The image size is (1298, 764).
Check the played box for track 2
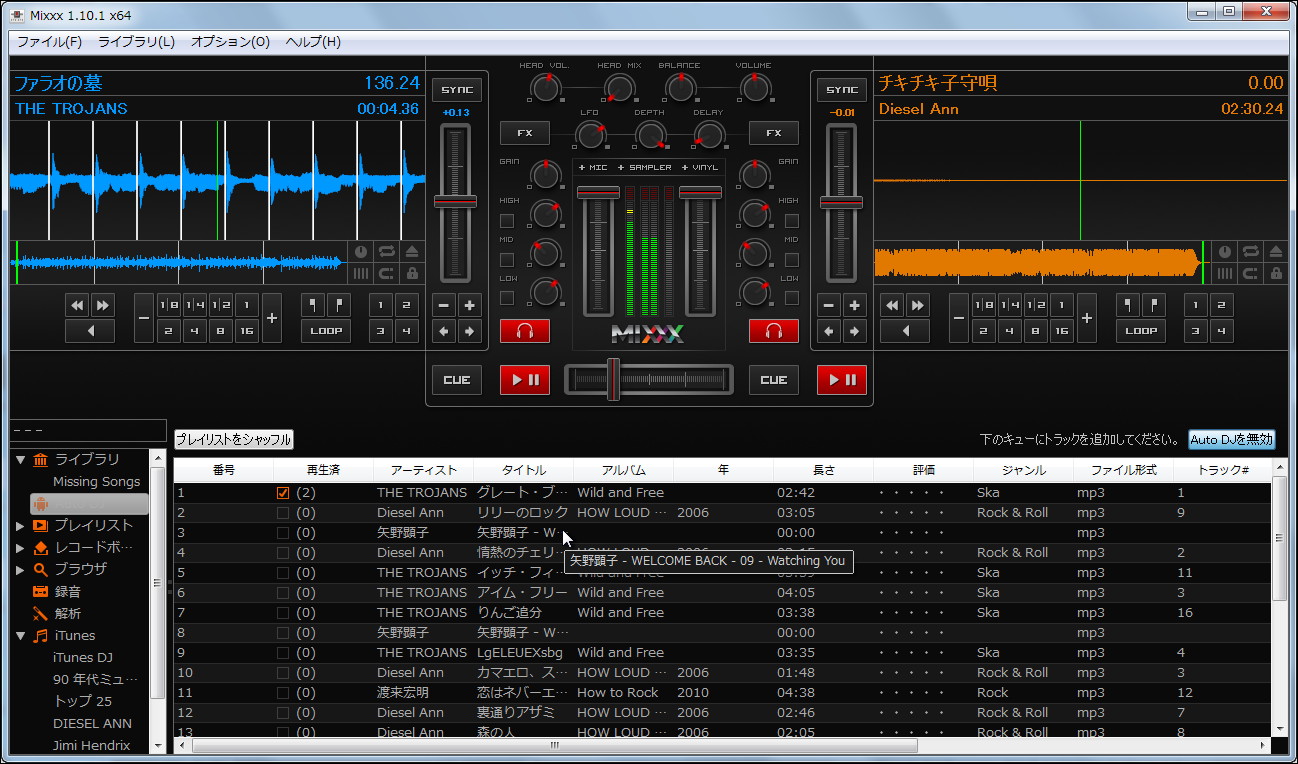[x=283, y=513]
